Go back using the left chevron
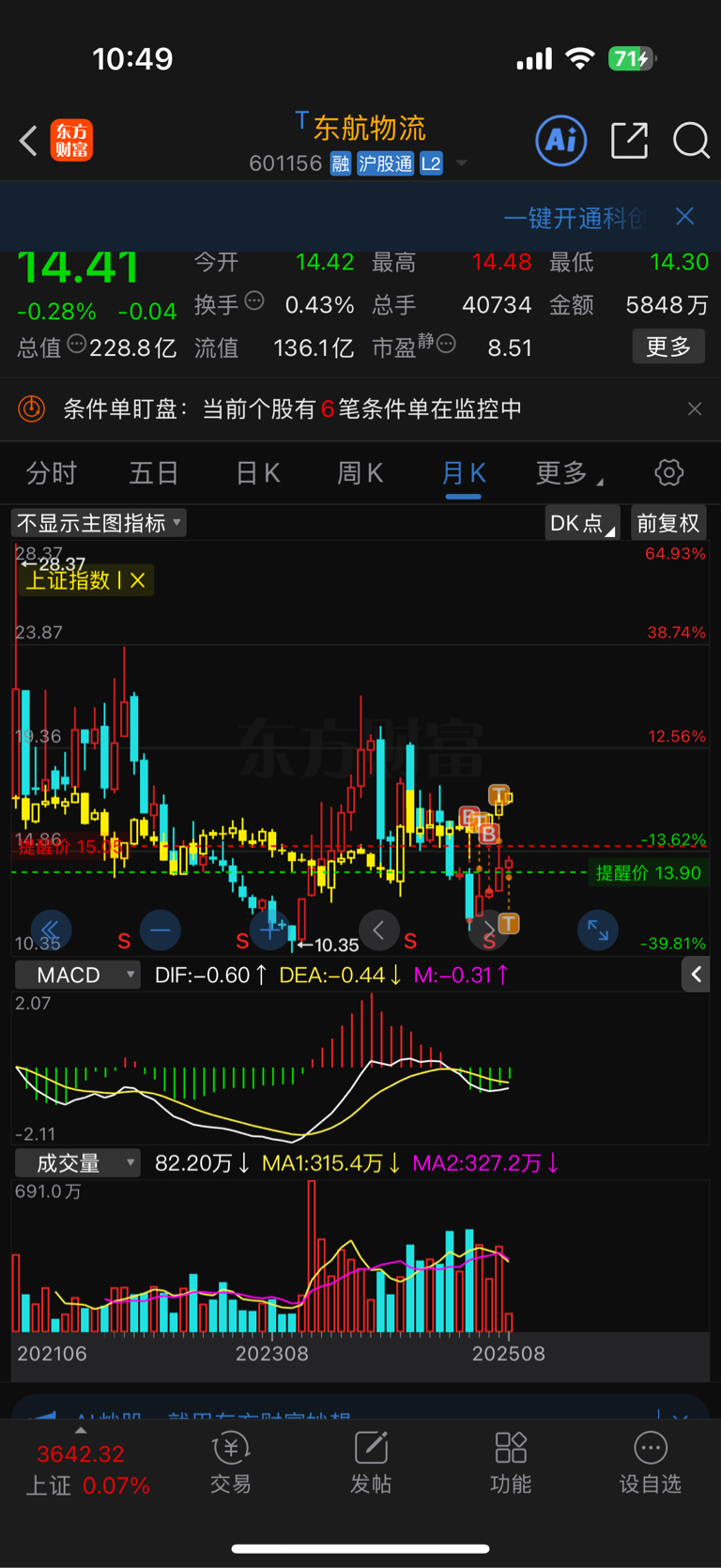 click(28, 142)
